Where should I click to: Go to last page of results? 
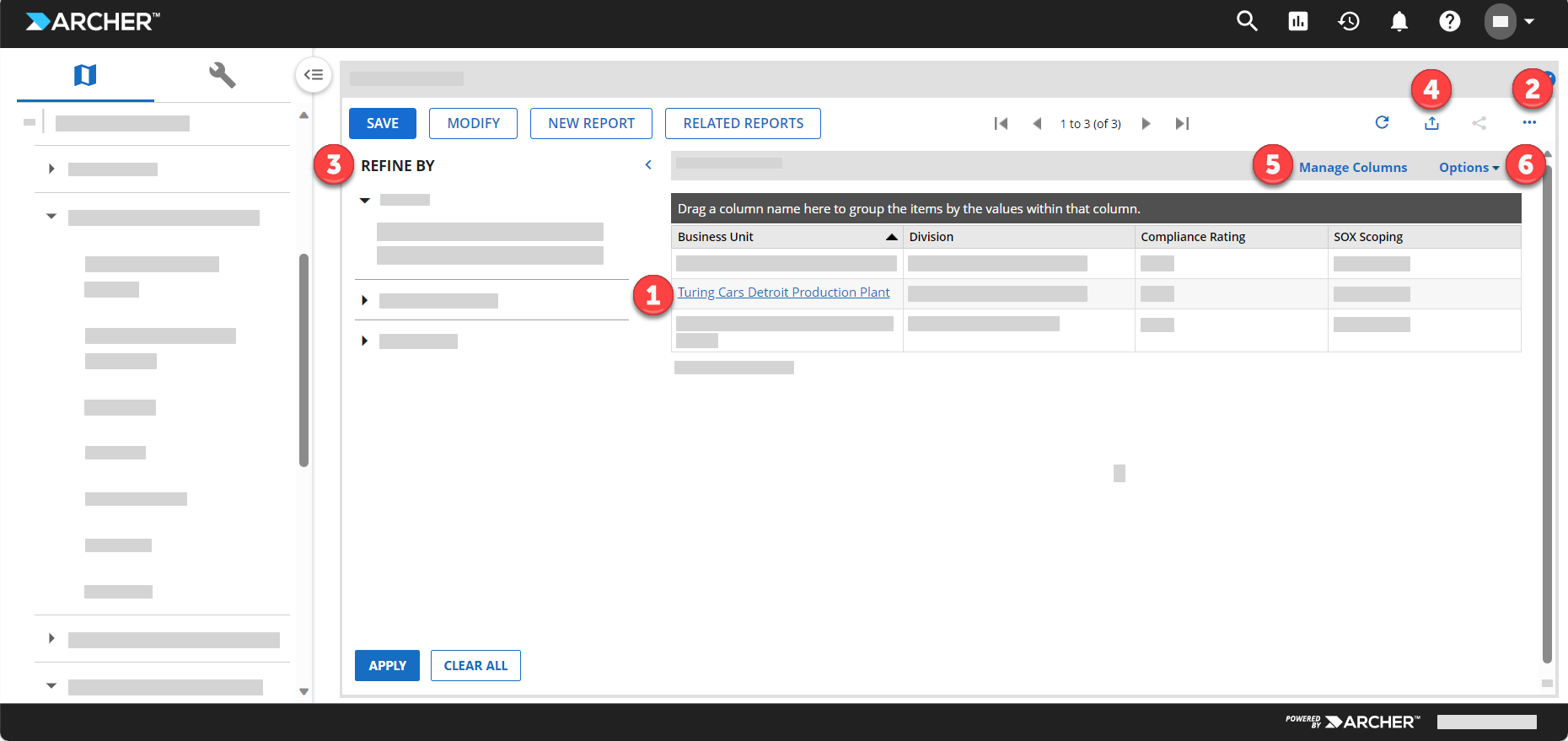click(x=1182, y=123)
